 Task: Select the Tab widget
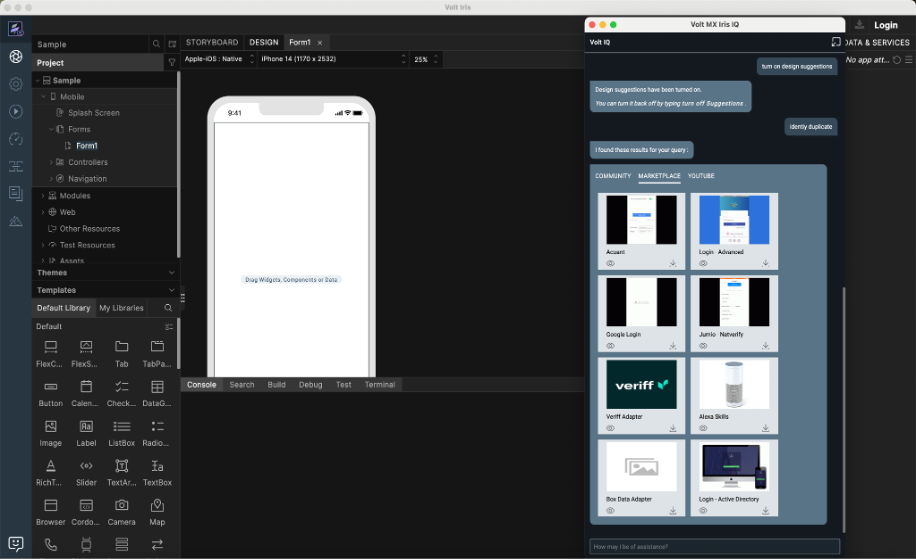click(122, 354)
